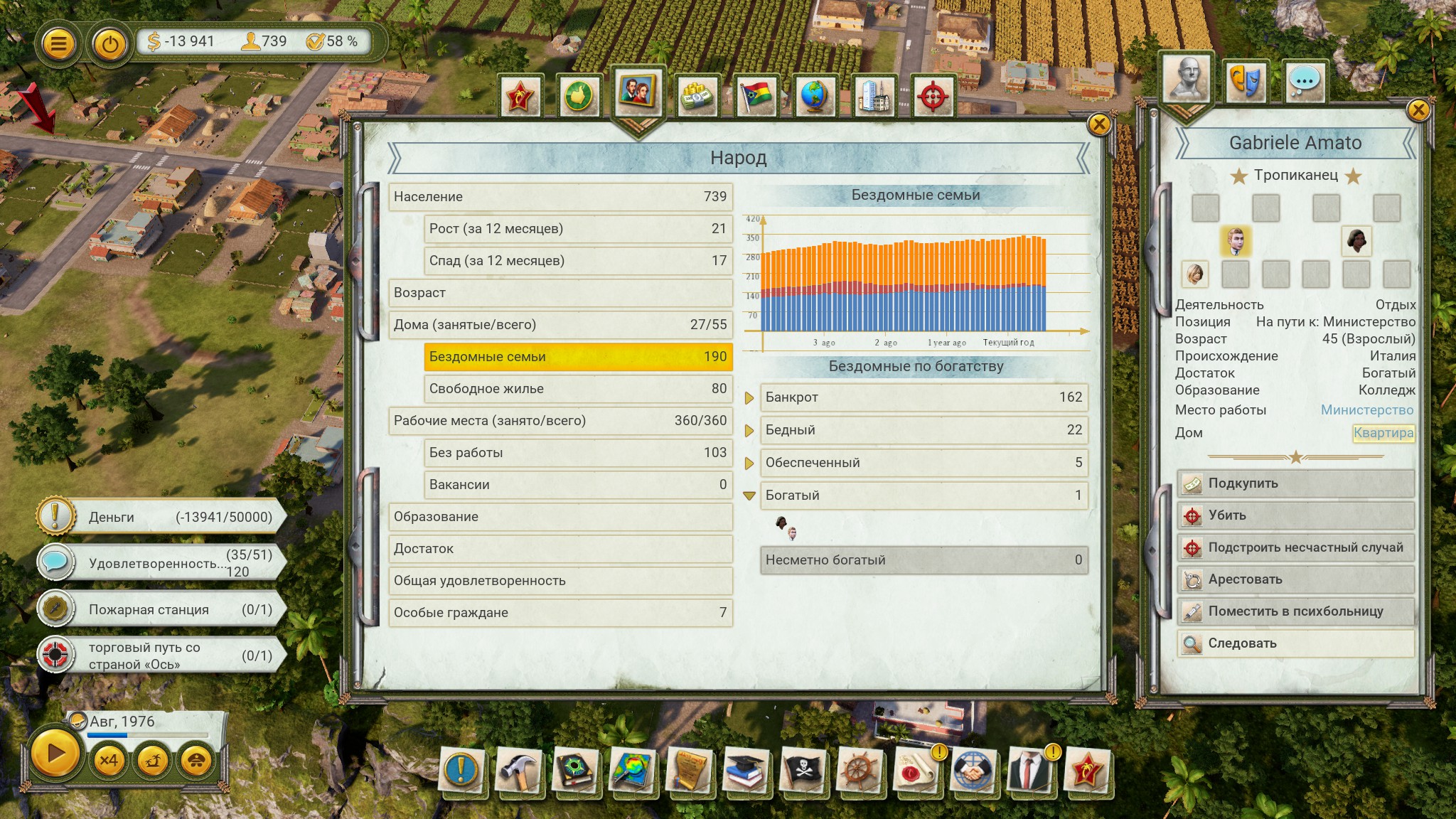Screen dimensions: 1456x819
Task: Click the Убить action button
Action: pyautogui.click(x=1296, y=515)
